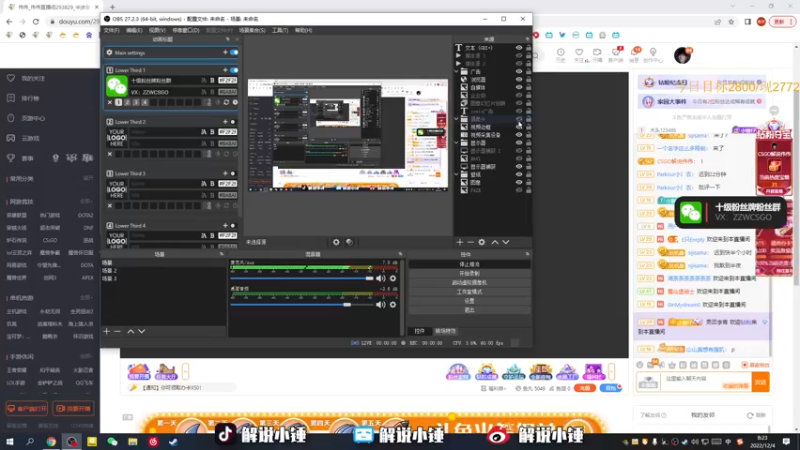The image size is (800, 450).
Task: Move selected source down
Action: (x=506, y=242)
